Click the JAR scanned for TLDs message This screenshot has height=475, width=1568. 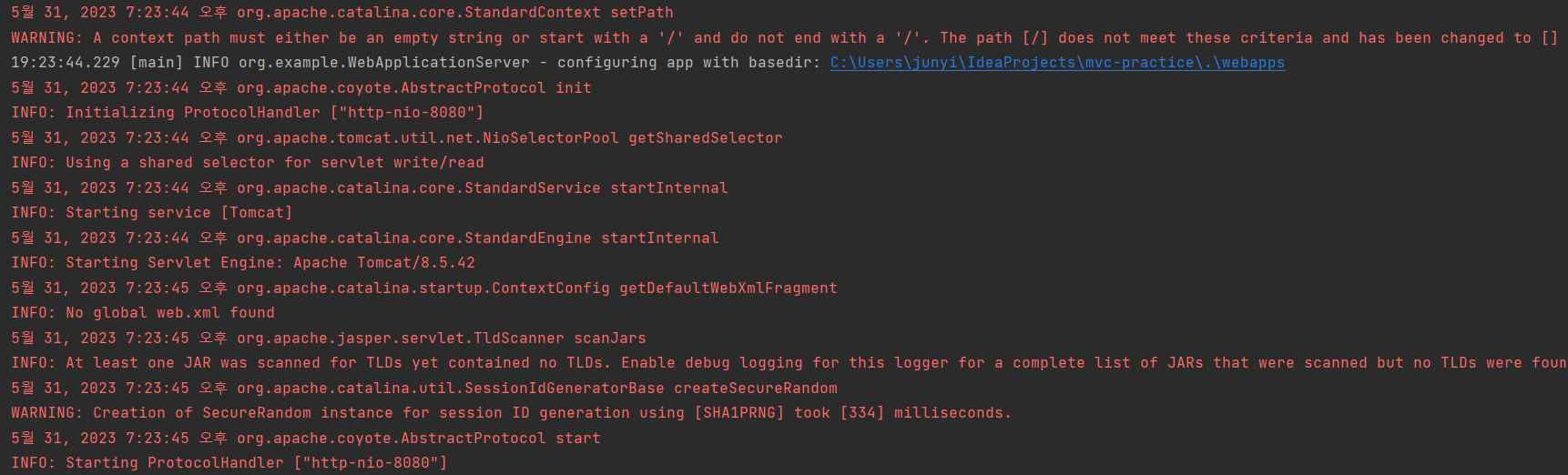(789, 363)
